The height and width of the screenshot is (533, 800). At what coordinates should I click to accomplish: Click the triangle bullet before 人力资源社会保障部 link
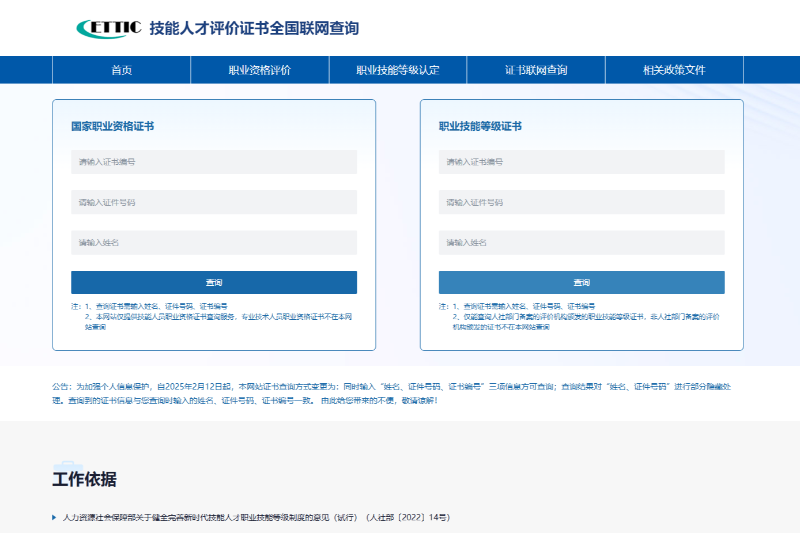pos(54,517)
